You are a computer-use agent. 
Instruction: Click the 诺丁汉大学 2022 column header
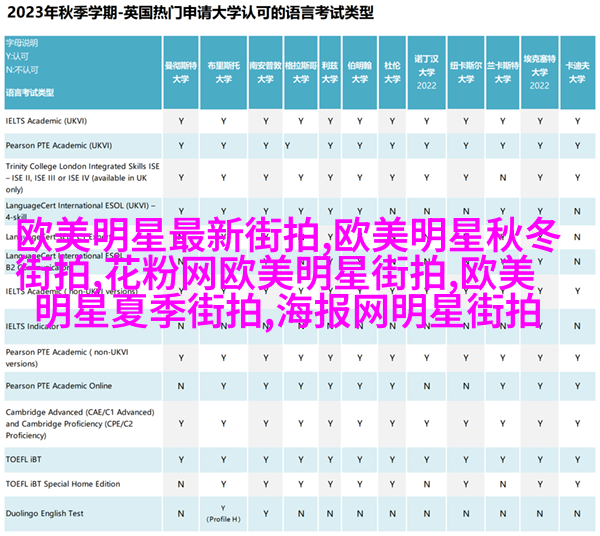(x=427, y=72)
